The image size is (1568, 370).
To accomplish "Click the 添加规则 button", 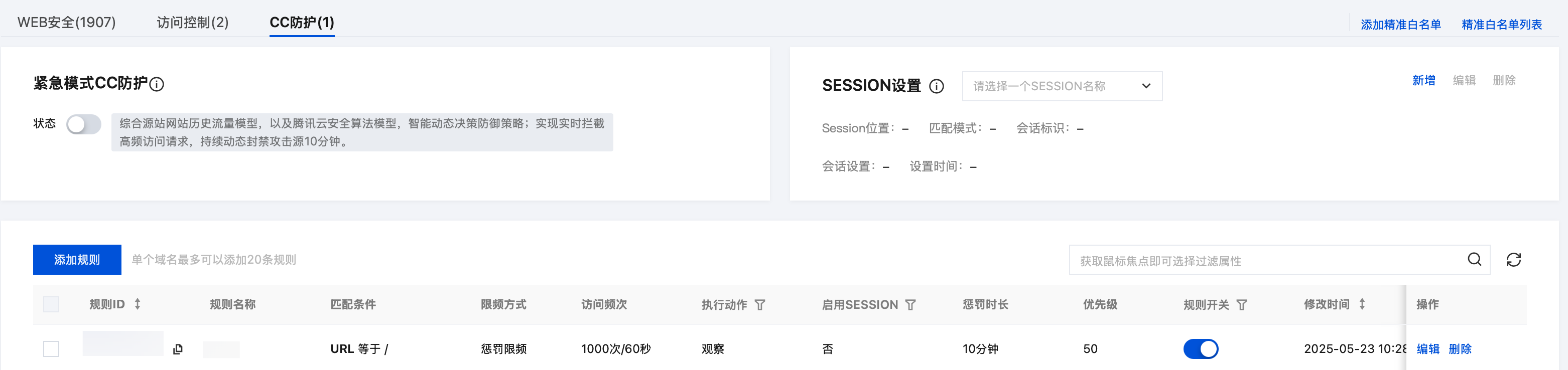I will [x=77, y=260].
